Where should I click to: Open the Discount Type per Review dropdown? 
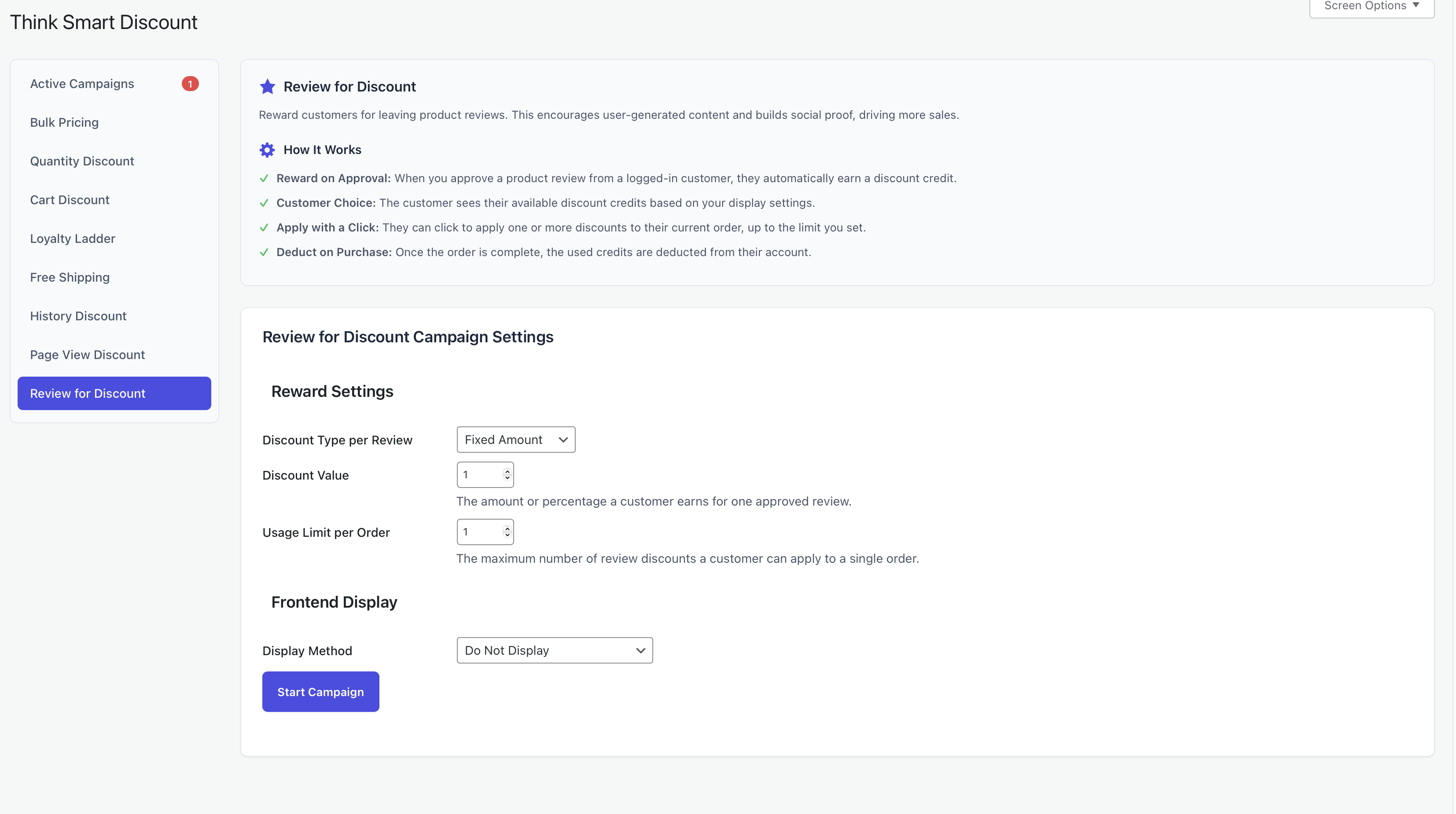point(515,440)
